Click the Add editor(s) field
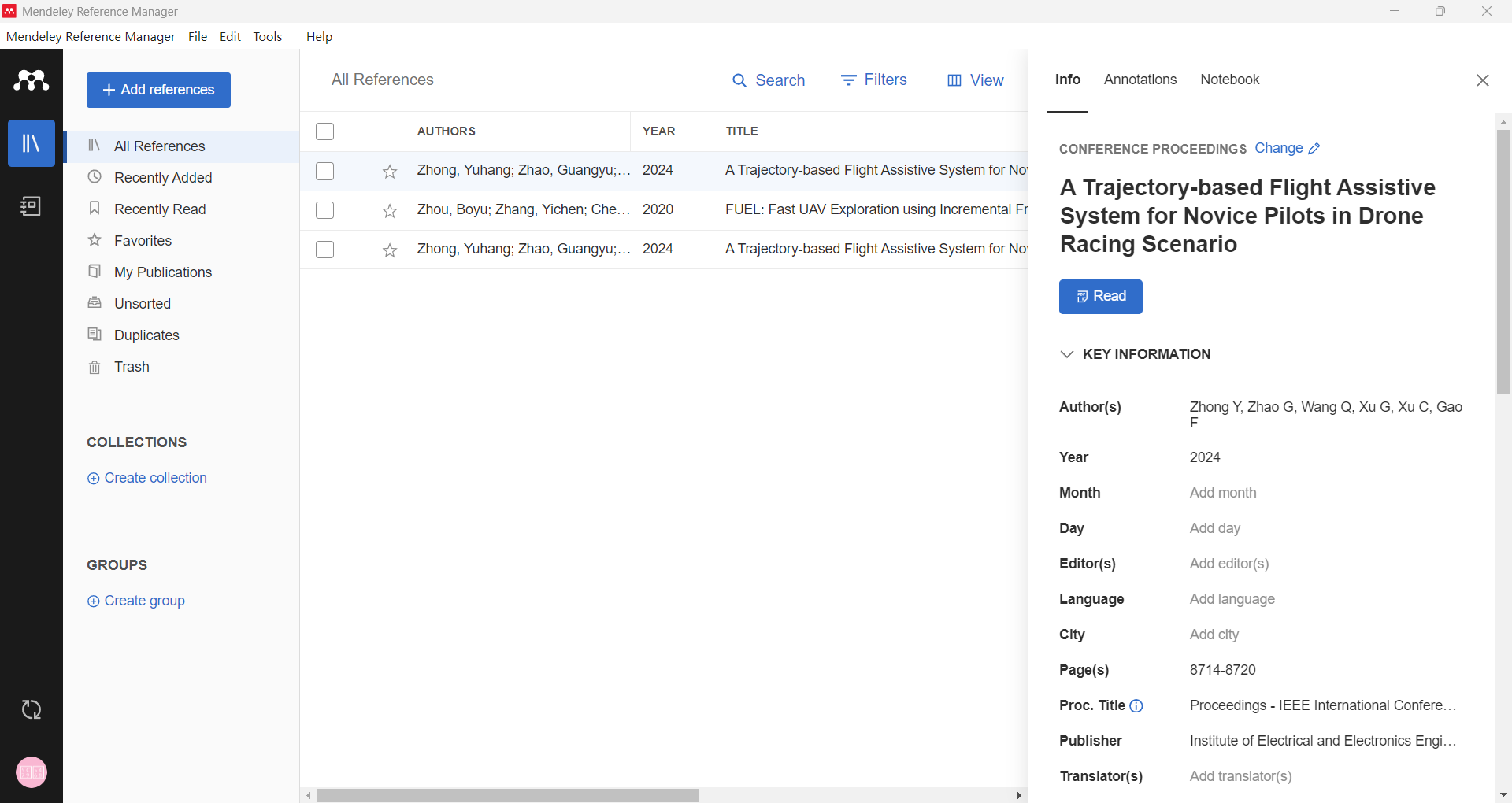1512x803 pixels. tap(1229, 564)
